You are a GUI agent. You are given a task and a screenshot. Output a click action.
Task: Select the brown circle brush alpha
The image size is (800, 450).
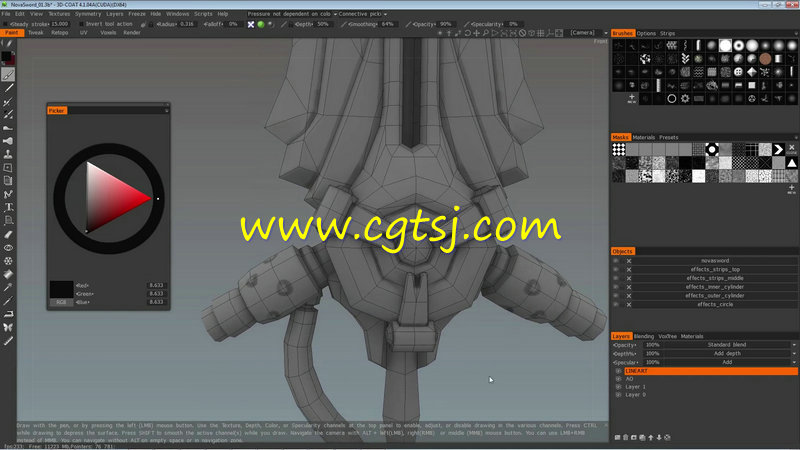click(765, 59)
